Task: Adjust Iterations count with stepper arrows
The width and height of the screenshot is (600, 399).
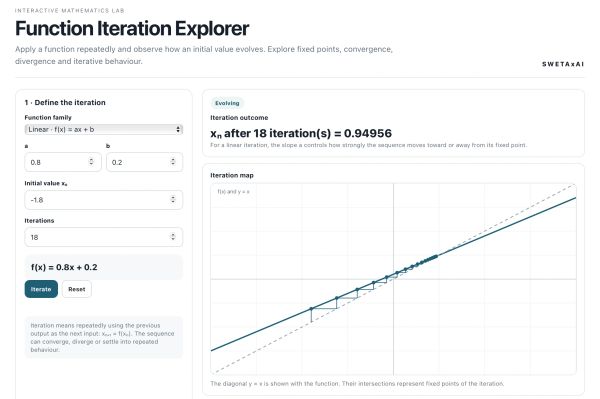Action: (173, 236)
